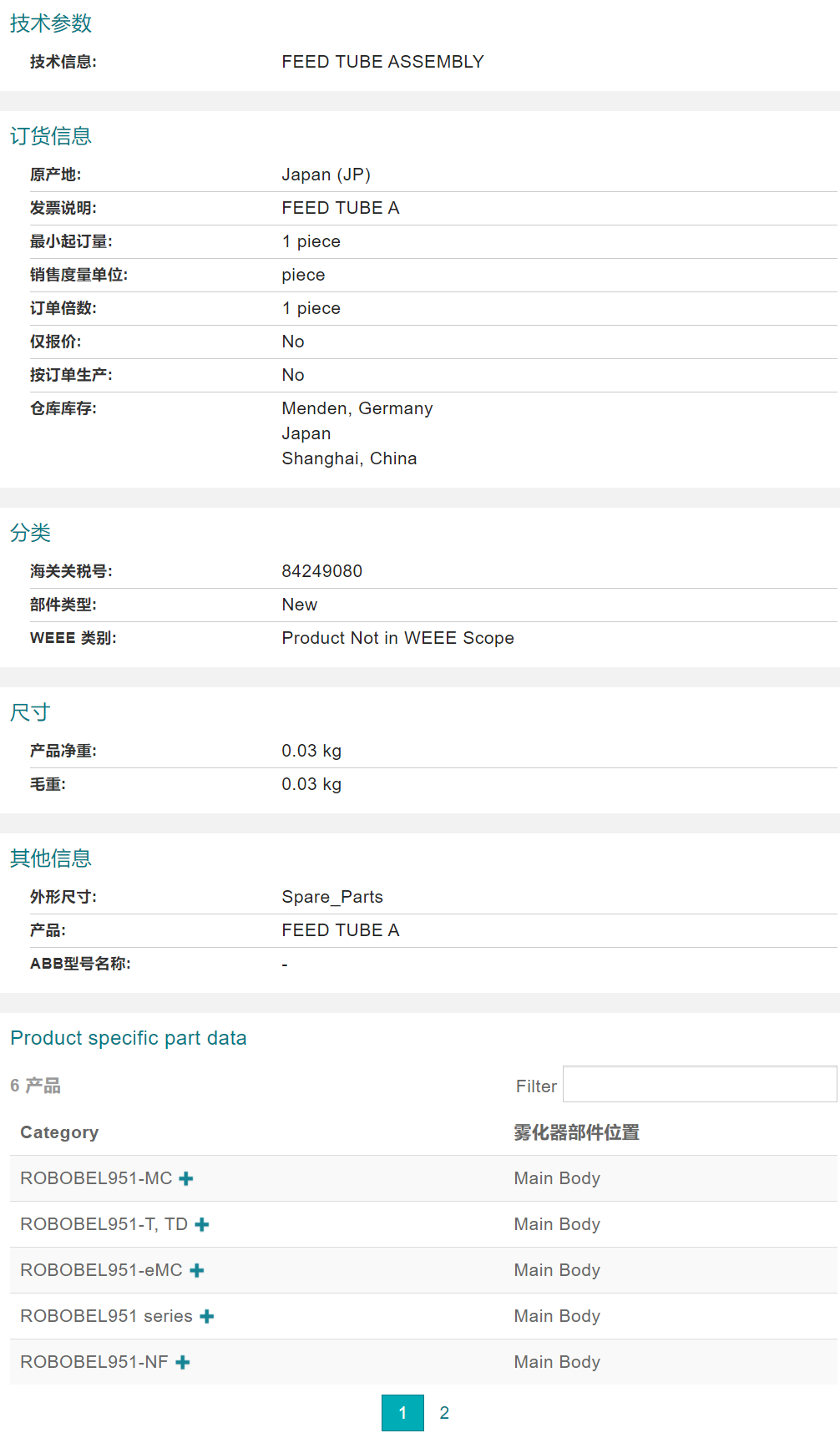Type in the Filter input field
This screenshot has width=840, height=1433.
699,1084
